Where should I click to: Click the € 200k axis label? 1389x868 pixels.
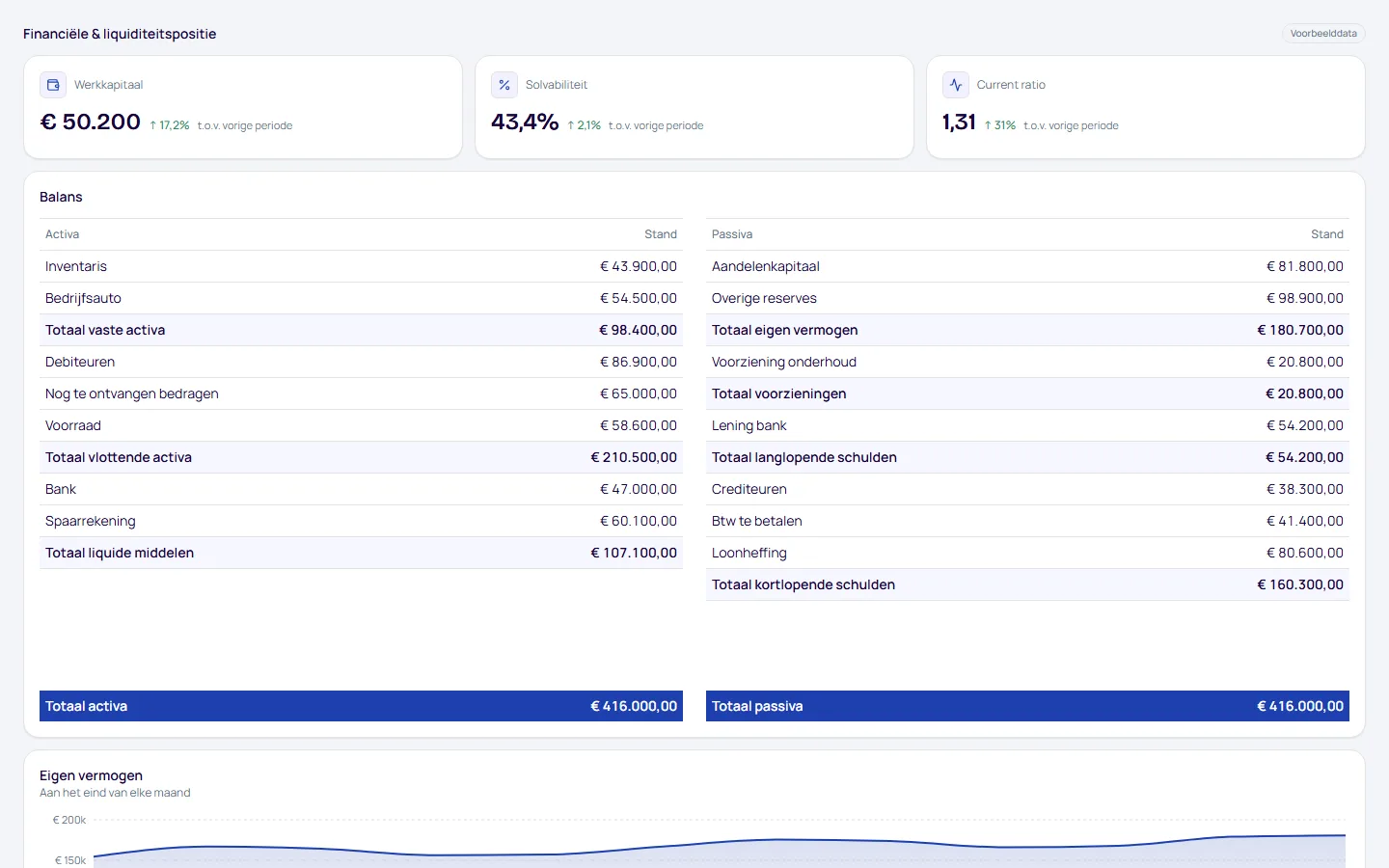click(x=69, y=820)
